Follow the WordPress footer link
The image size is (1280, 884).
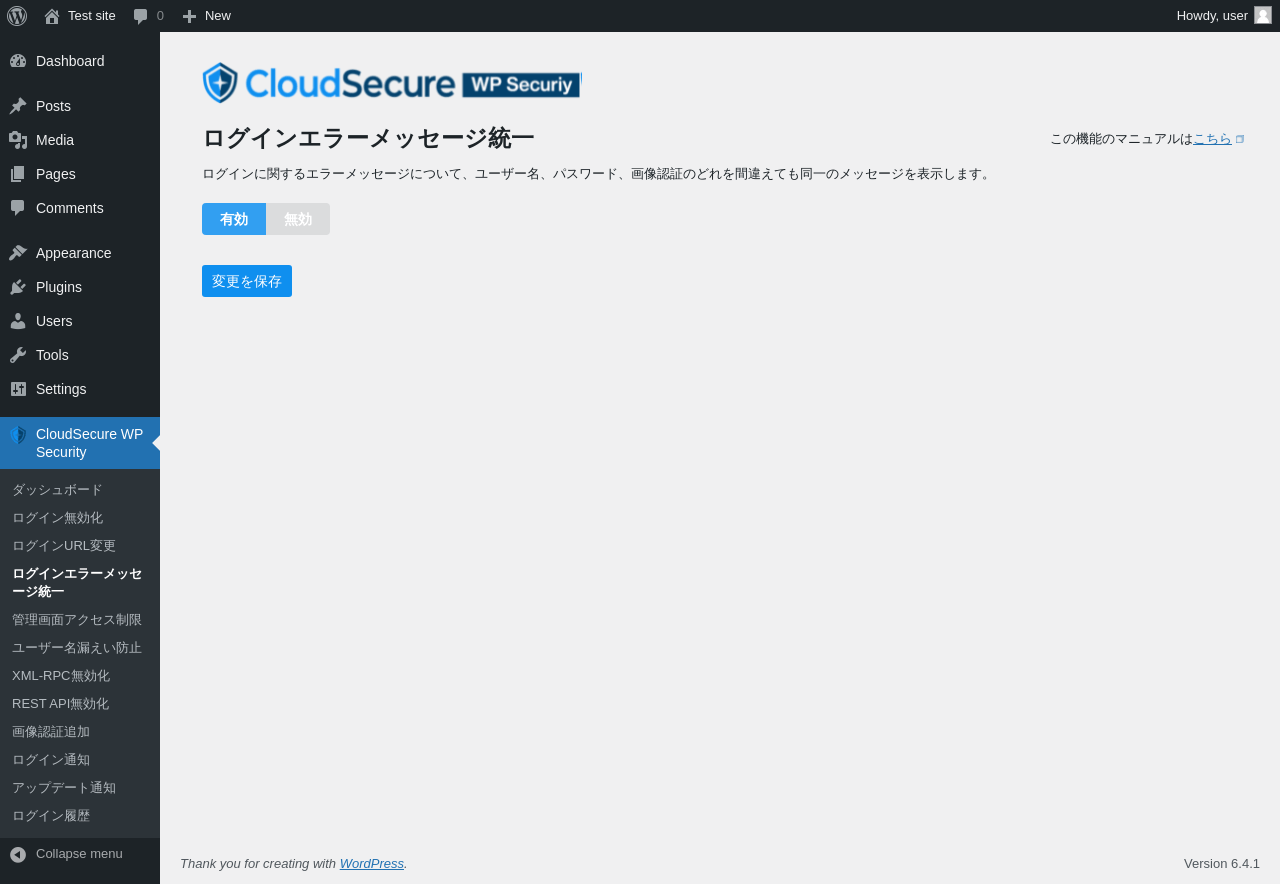372,863
